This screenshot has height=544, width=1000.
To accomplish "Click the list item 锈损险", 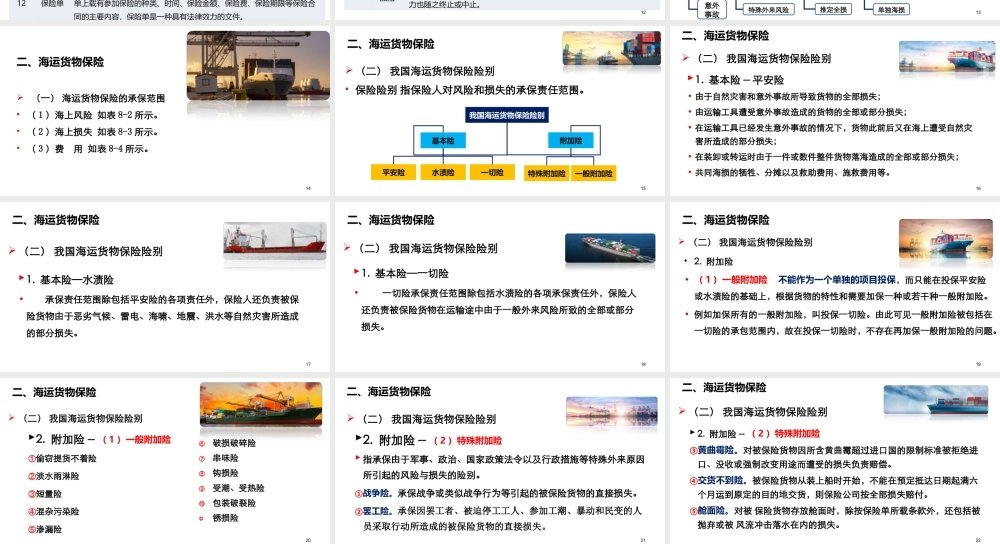I will coord(225,518).
